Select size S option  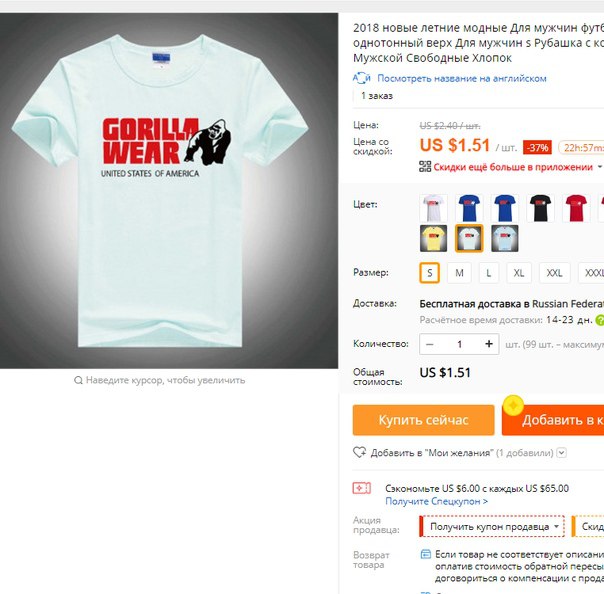coord(430,273)
